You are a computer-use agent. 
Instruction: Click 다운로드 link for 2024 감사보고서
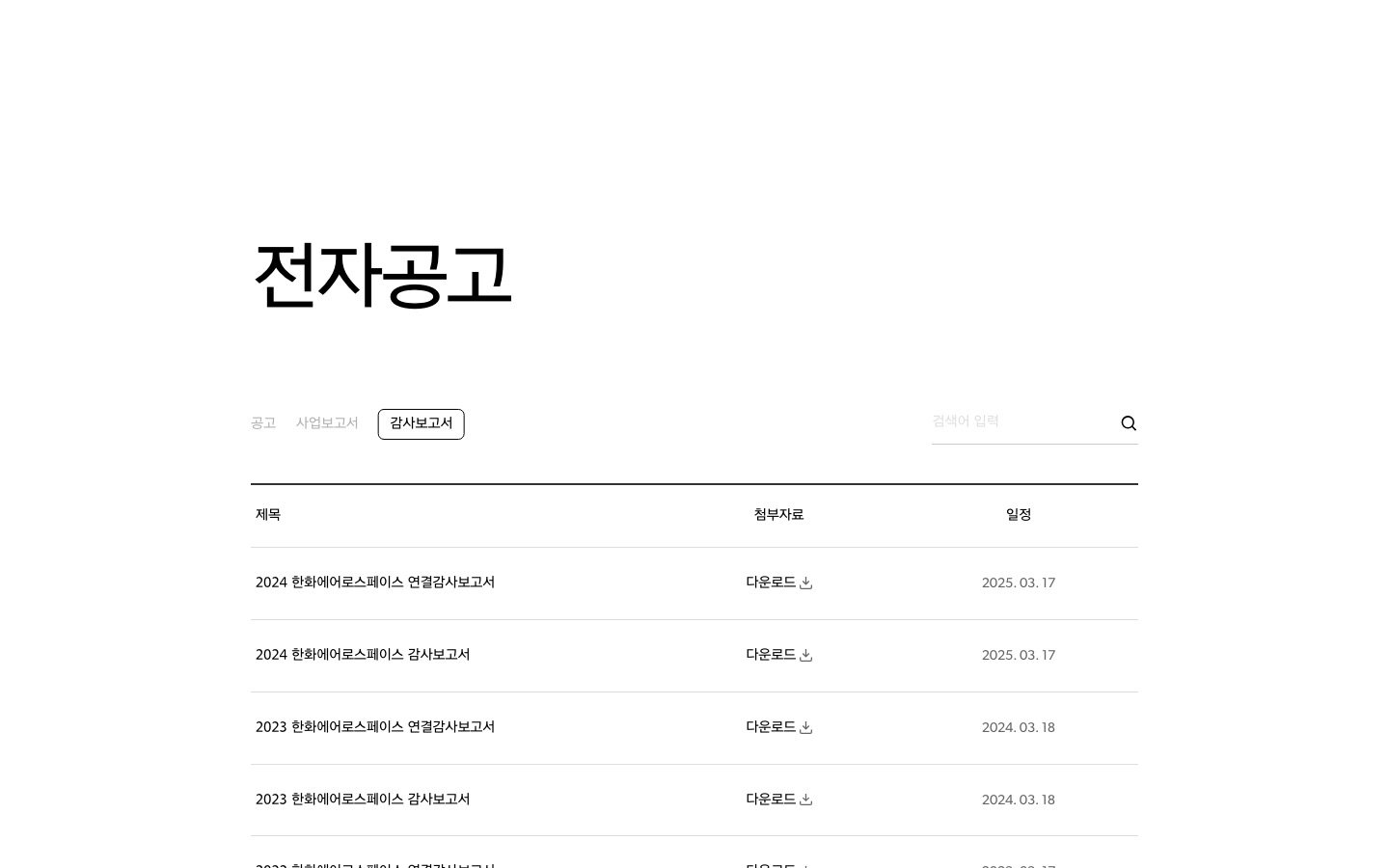778,655
